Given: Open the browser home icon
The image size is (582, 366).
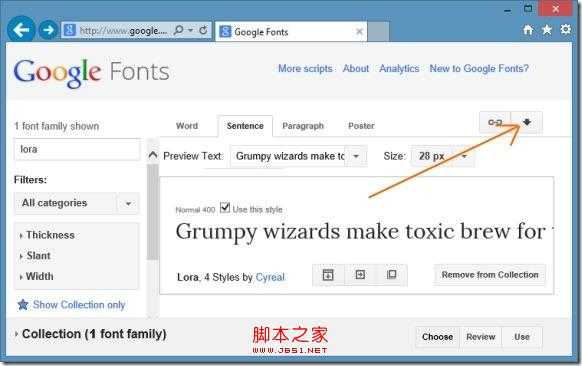Looking at the screenshot, I should click(528, 29).
